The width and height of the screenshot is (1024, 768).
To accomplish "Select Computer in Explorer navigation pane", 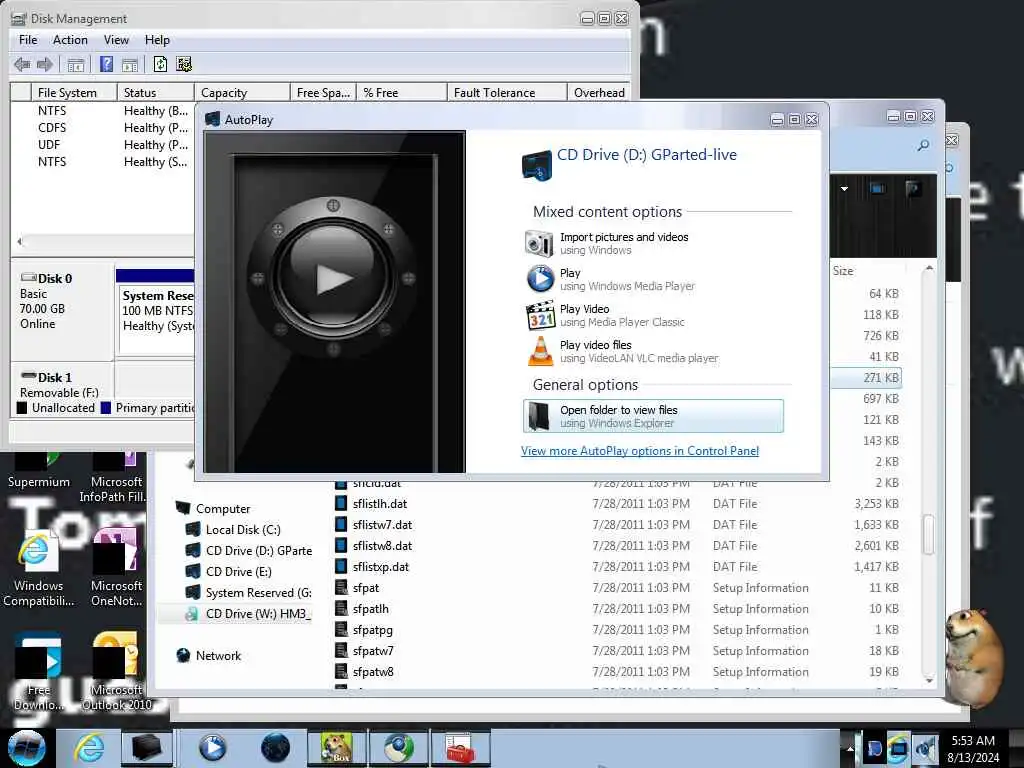I will pos(222,509).
